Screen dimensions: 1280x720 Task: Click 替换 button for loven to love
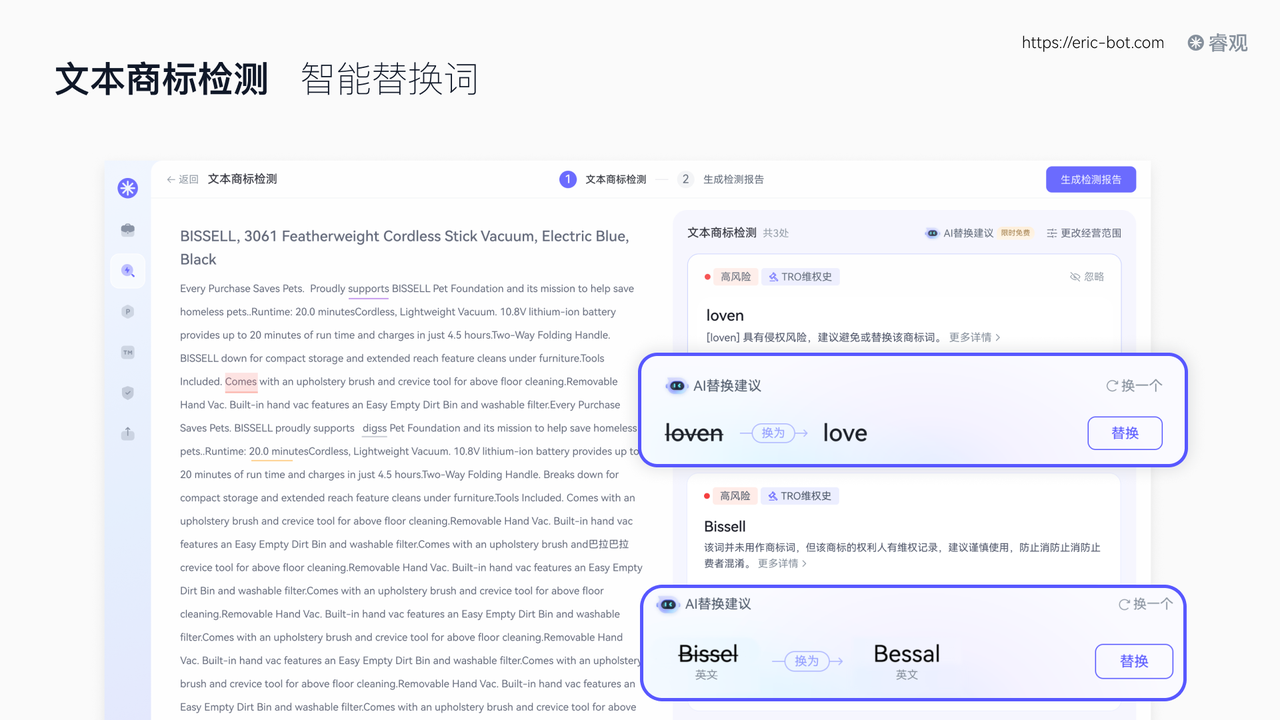pyautogui.click(x=1125, y=433)
